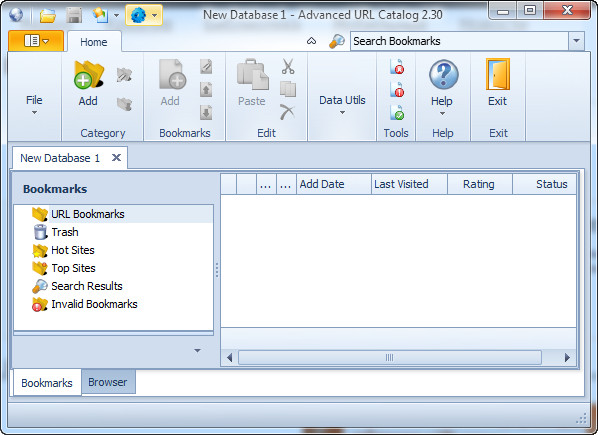Expand dropdown arrow next to blue gear icon
598x435 pixels.
[x=154, y=16]
